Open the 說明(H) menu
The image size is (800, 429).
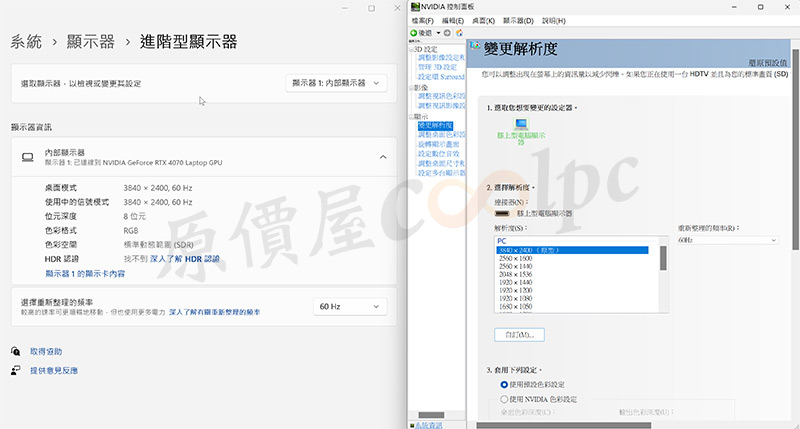point(554,21)
